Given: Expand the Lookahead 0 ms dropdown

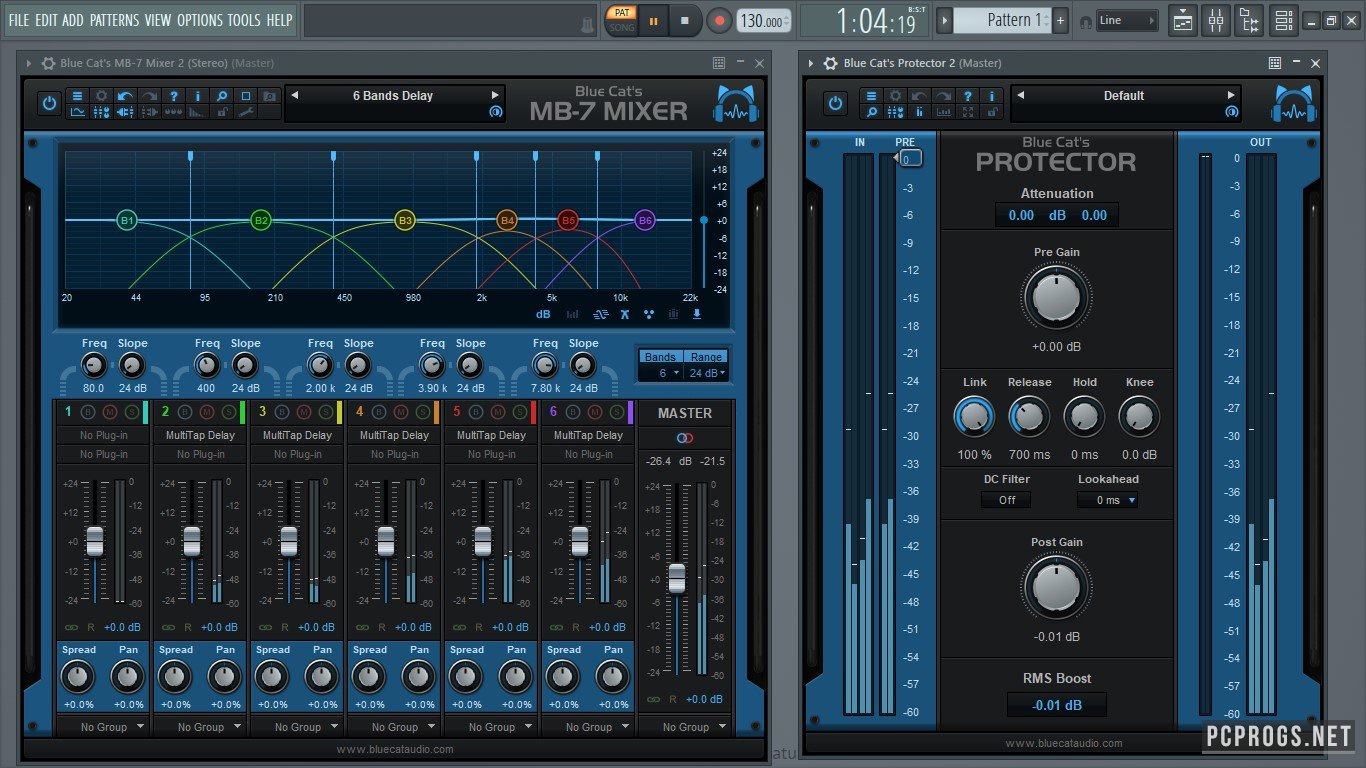Looking at the screenshot, I should [1108, 500].
